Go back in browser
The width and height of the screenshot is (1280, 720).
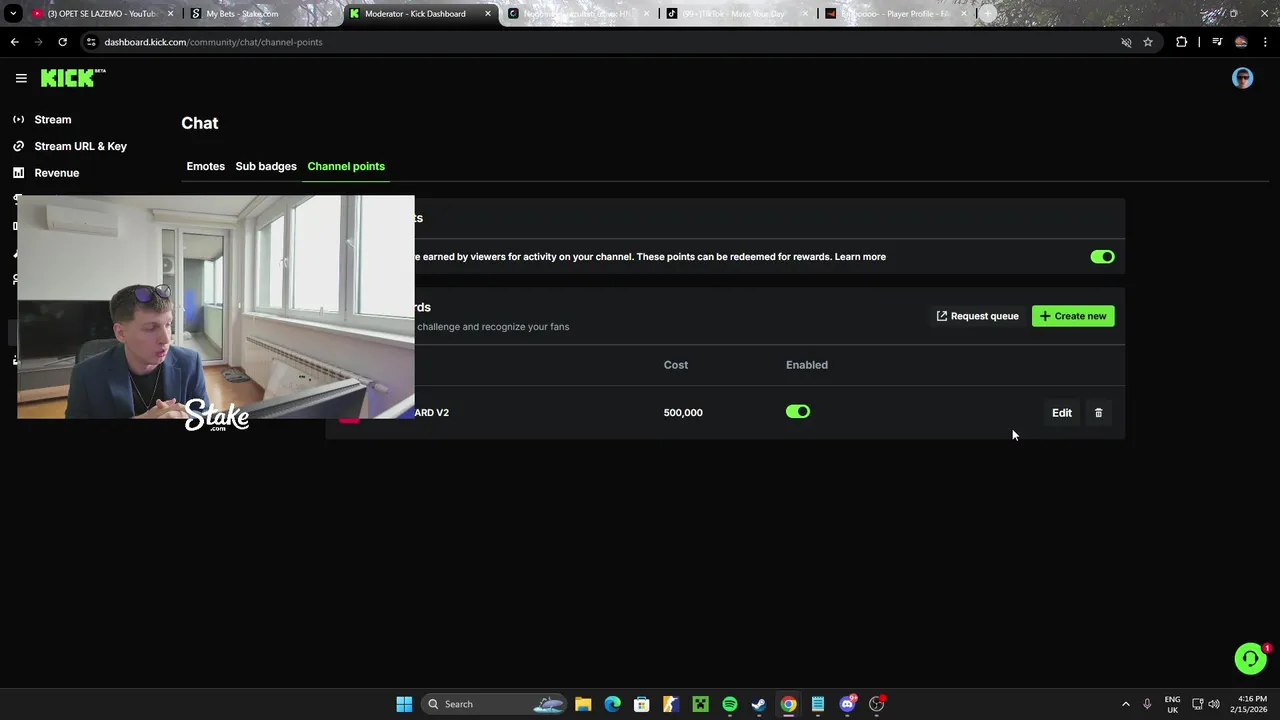14,42
